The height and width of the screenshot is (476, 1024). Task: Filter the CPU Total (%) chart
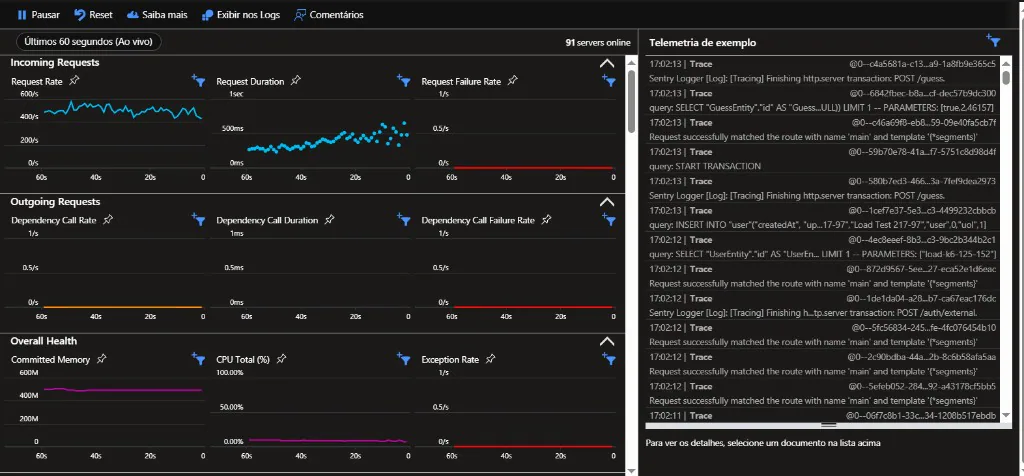point(404,358)
